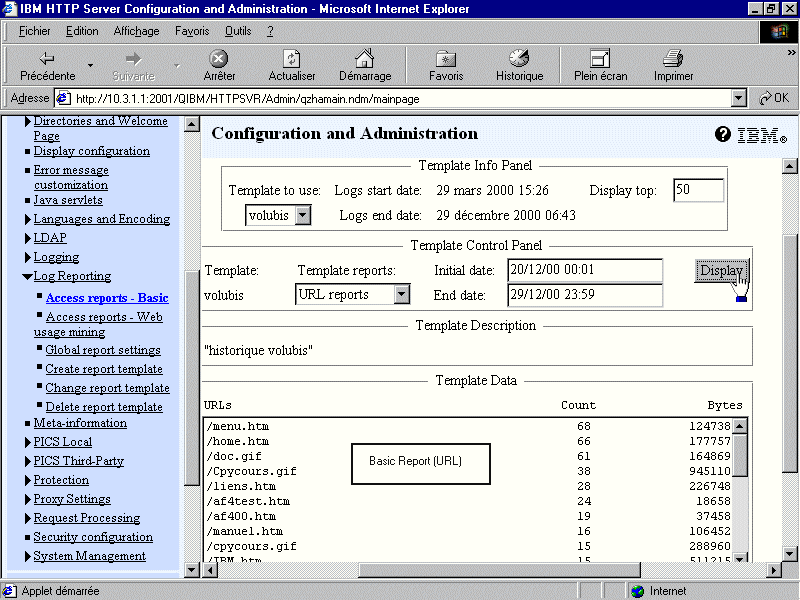Open Change report template link

[108, 388]
